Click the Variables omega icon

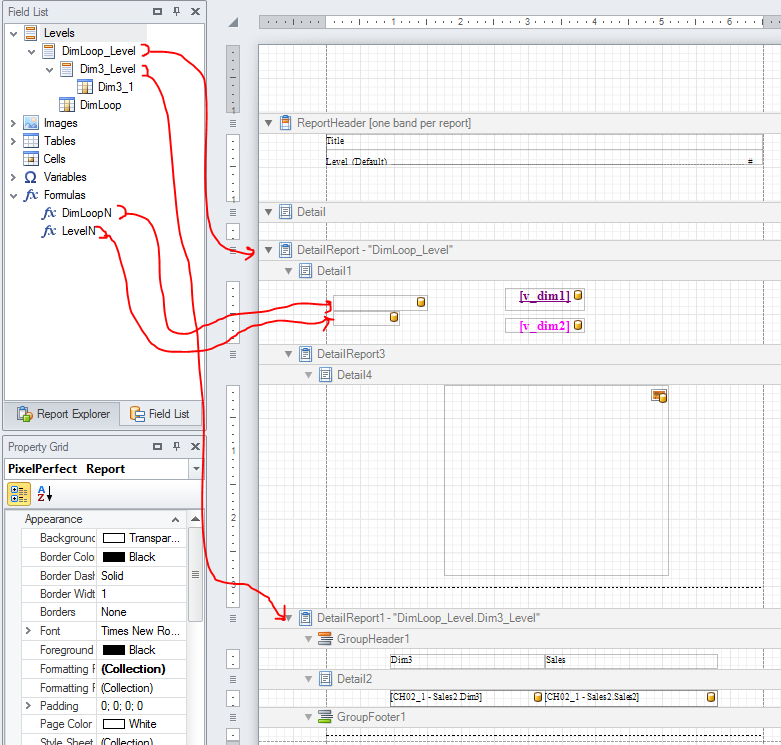(x=31, y=177)
